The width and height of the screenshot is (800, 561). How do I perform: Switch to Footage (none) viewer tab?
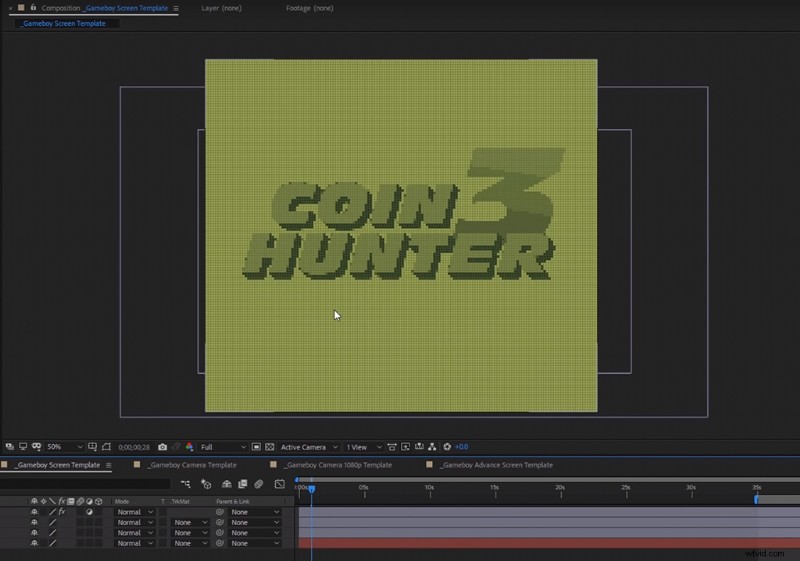tap(310, 8)
